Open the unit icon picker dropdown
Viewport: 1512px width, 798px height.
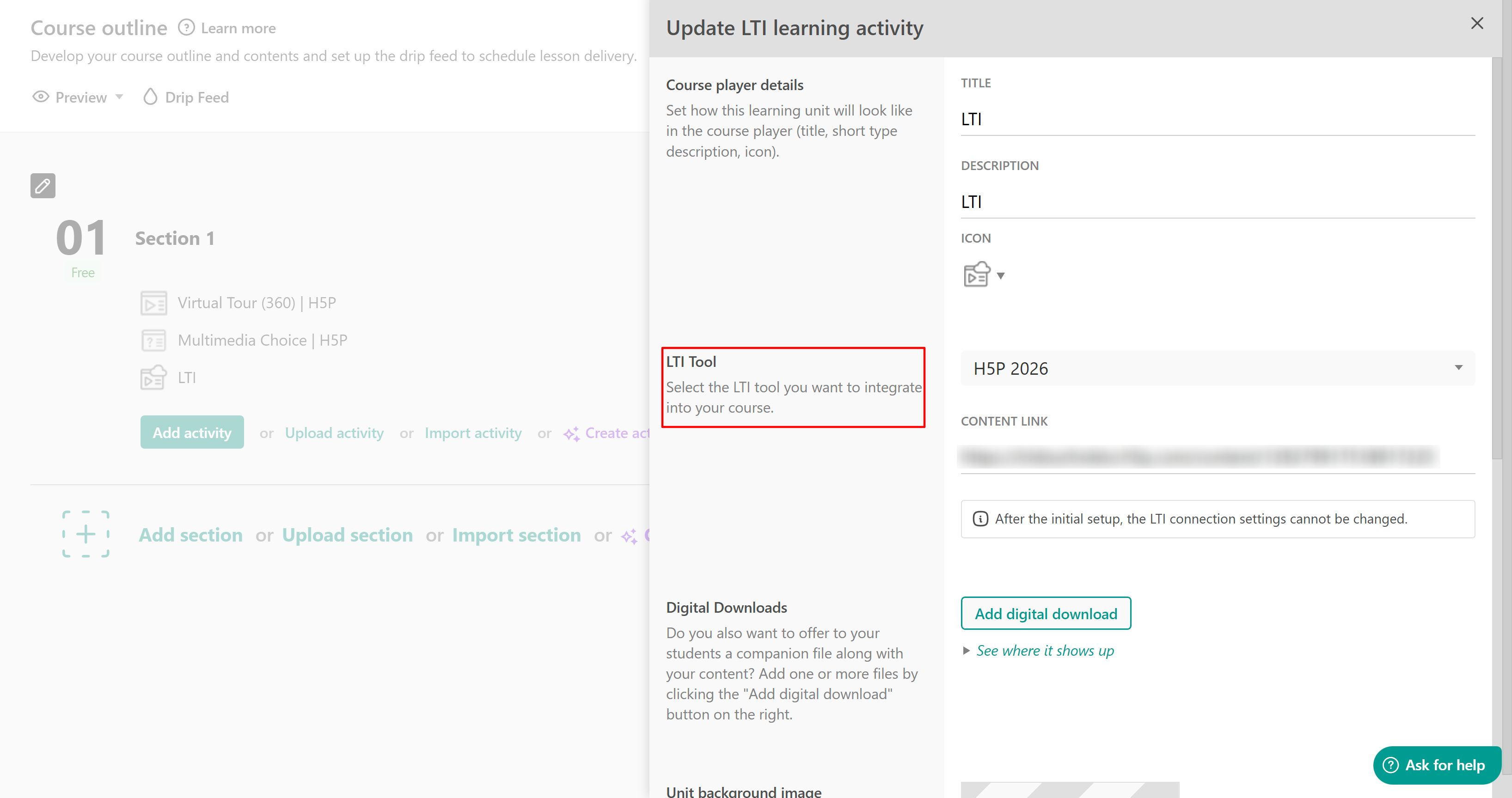click(x=1000, y=275)
